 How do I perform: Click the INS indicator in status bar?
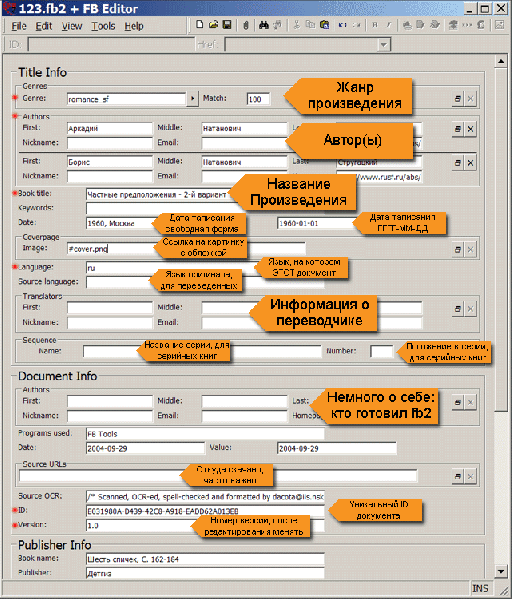coord(480,589)
